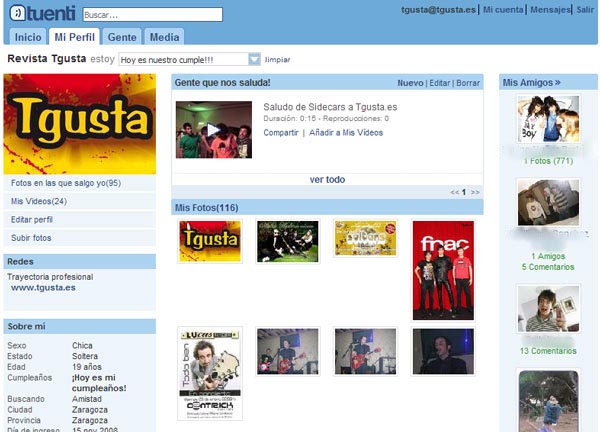
Task: Open Mensajes in the top bar
Action: click(549, 9)
